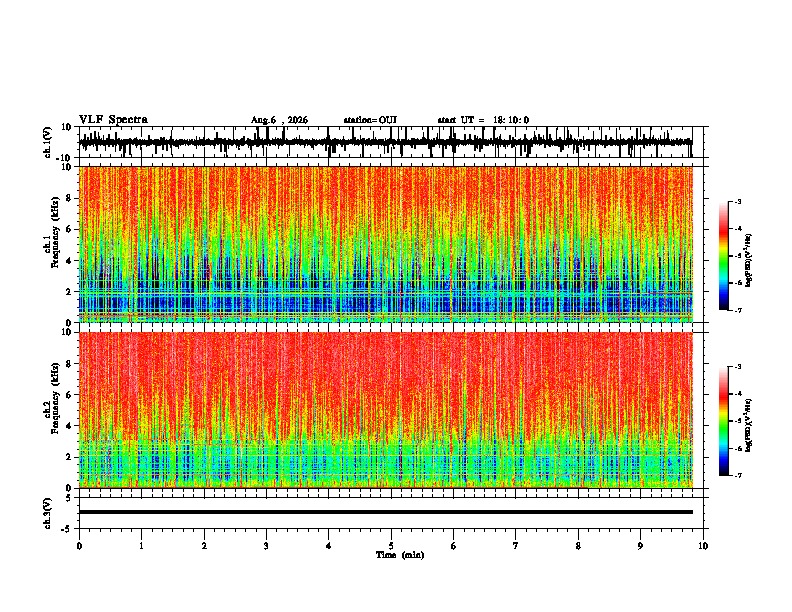This screenshot has height=612, width=792.
Task: Select the ch.1 spectrogram color scale bar
Action: (724, 256)
